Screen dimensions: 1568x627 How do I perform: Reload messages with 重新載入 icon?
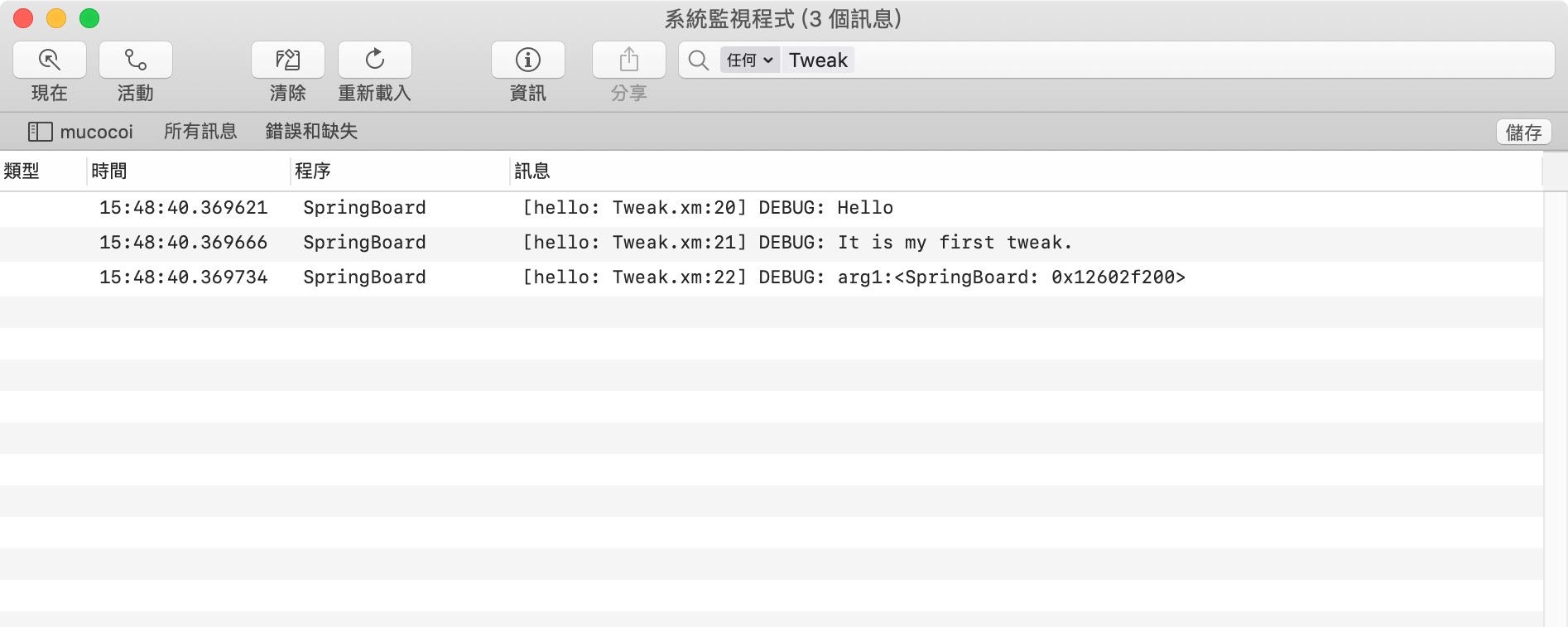(375, 60)
